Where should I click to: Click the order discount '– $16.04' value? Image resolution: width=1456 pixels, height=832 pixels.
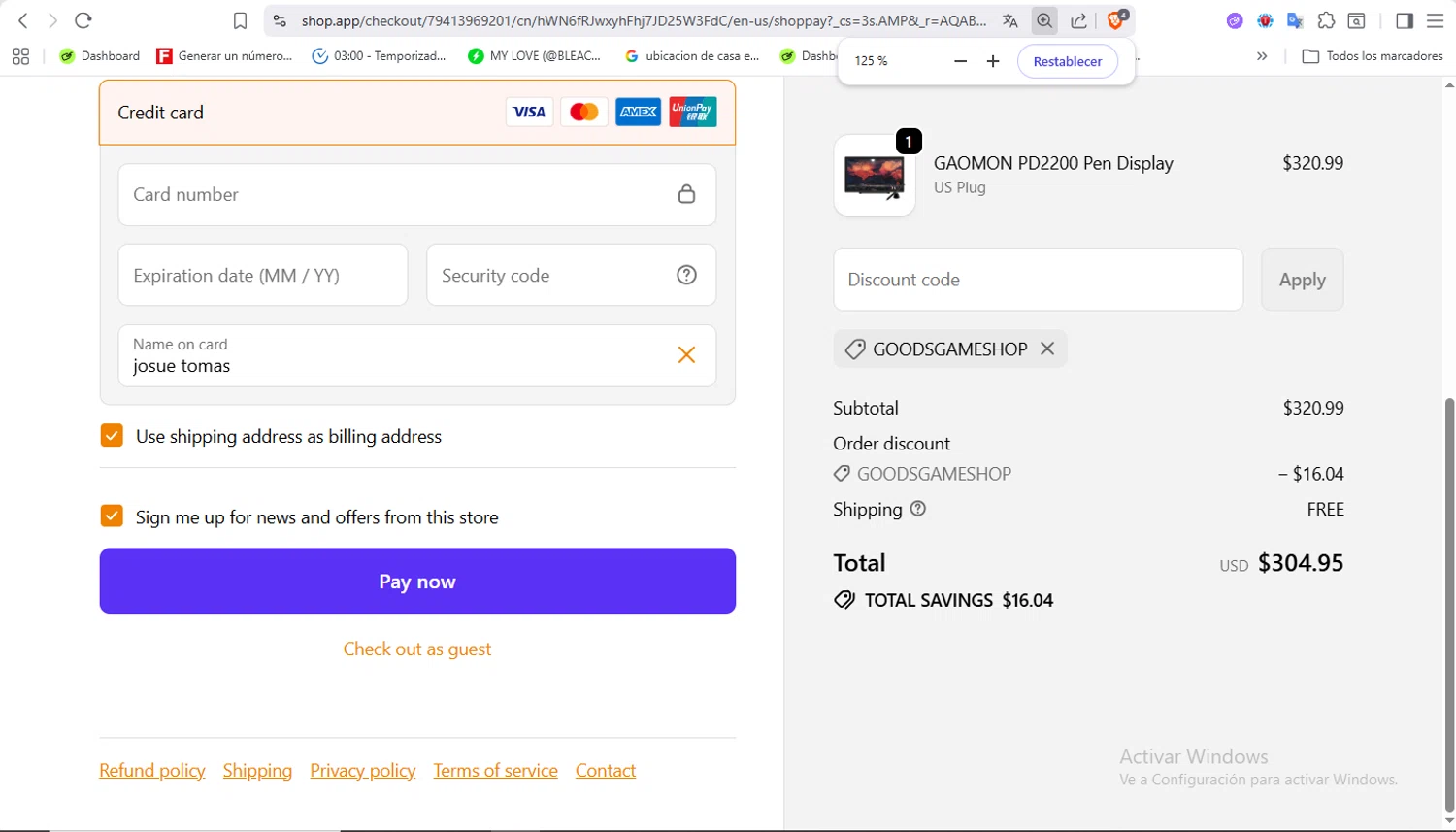(x=1310, y=474)
